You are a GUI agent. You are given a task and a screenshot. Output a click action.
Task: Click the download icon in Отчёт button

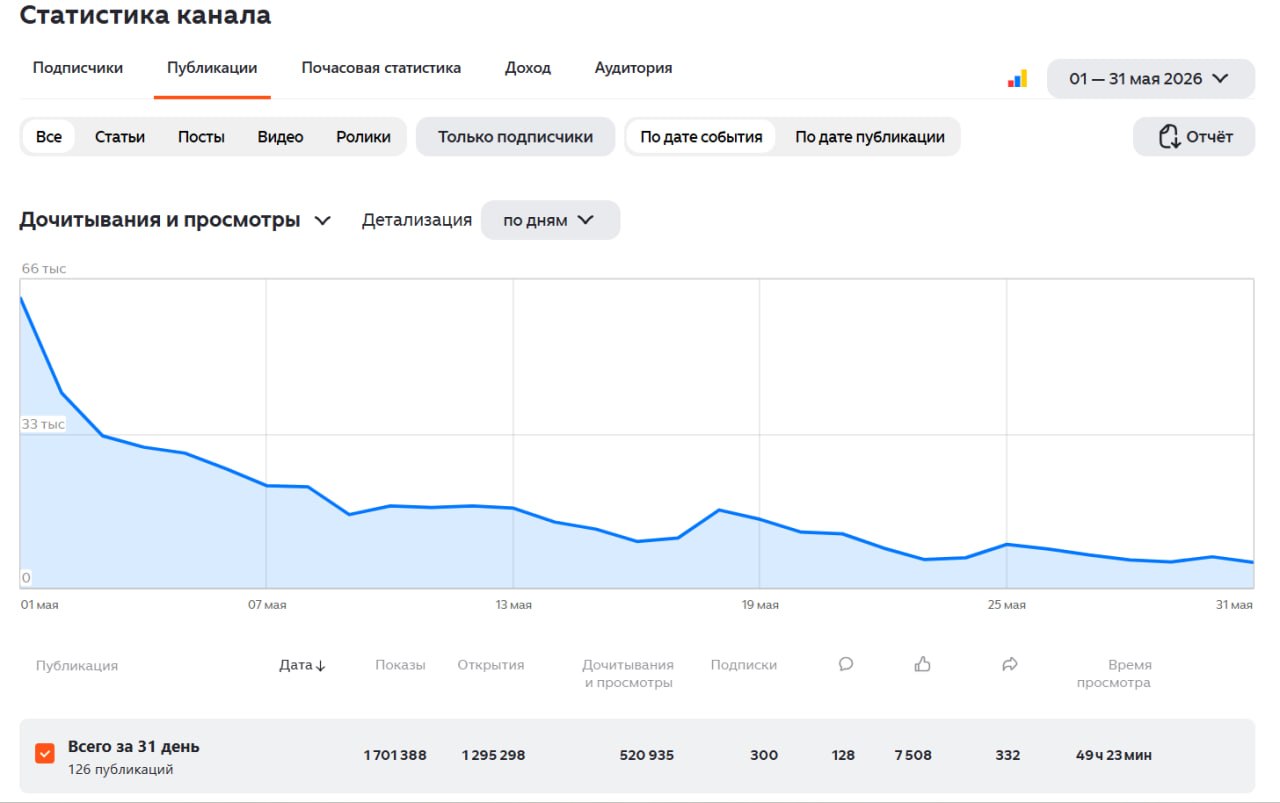[x=1169, y=137]
